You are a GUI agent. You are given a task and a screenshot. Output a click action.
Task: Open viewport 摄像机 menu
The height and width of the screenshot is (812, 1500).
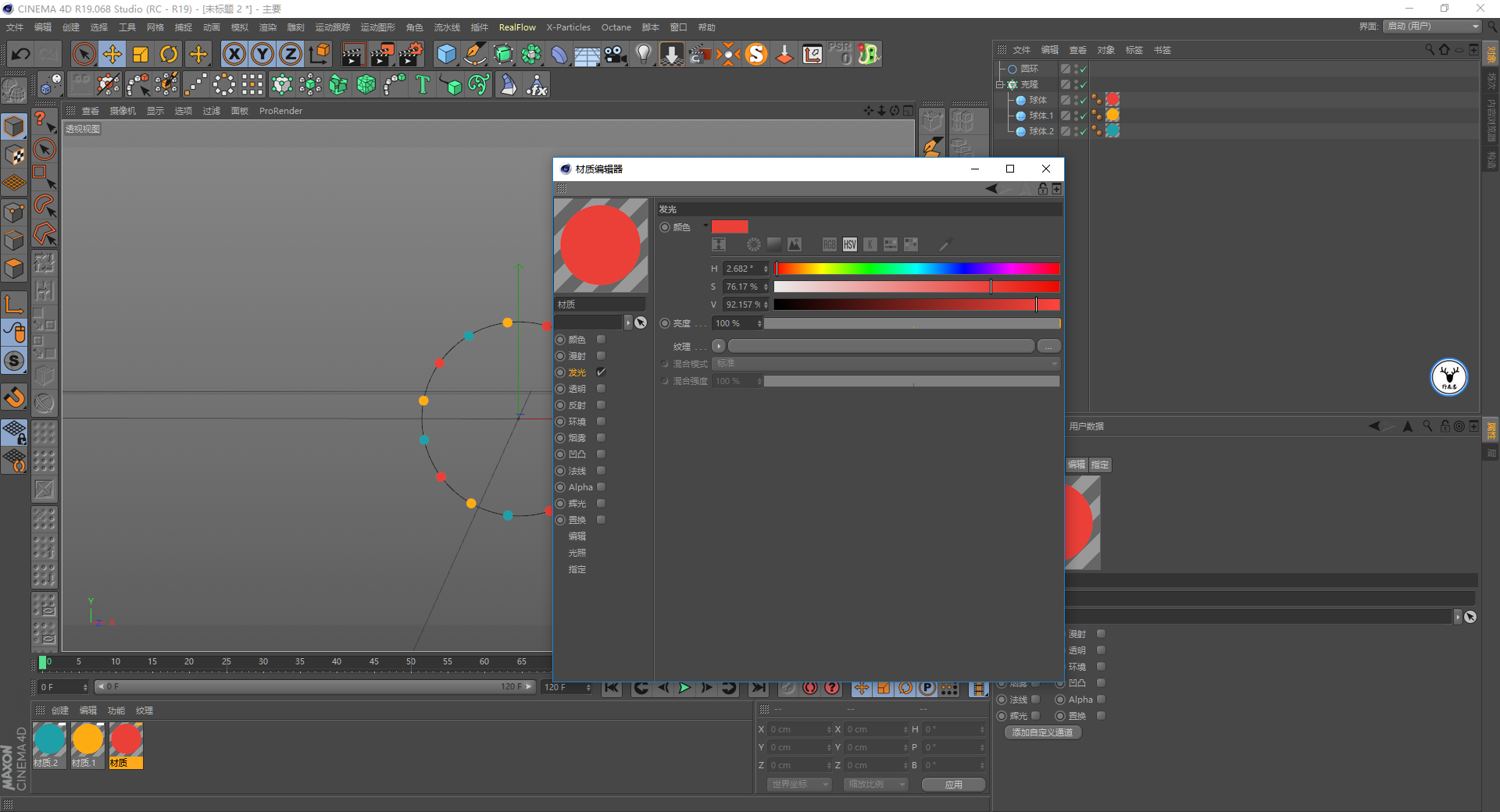click(123, 111)
